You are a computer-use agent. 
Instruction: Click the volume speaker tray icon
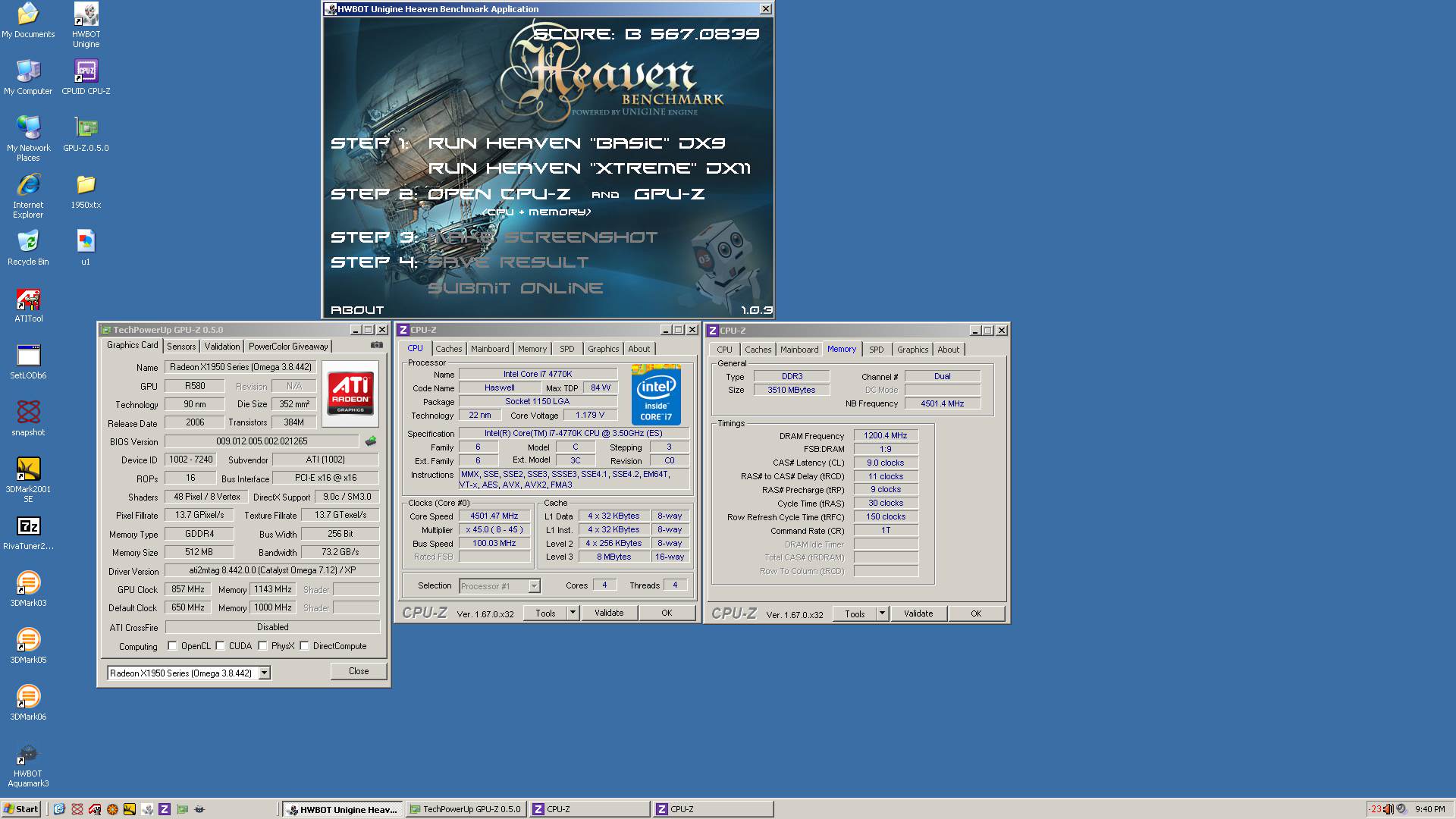(1389, 809)
